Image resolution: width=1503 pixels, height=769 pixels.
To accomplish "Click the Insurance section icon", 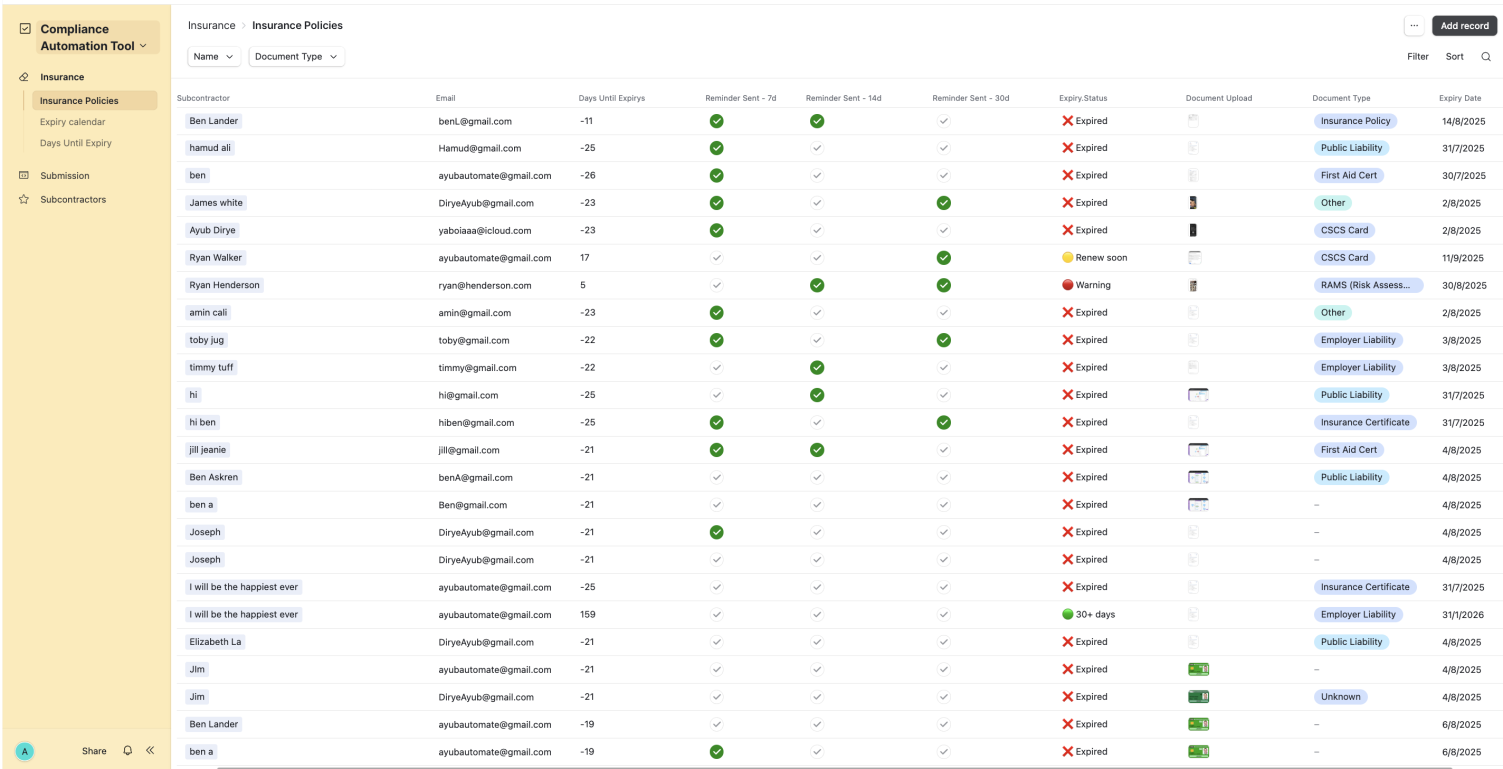I will coord(24,77).
